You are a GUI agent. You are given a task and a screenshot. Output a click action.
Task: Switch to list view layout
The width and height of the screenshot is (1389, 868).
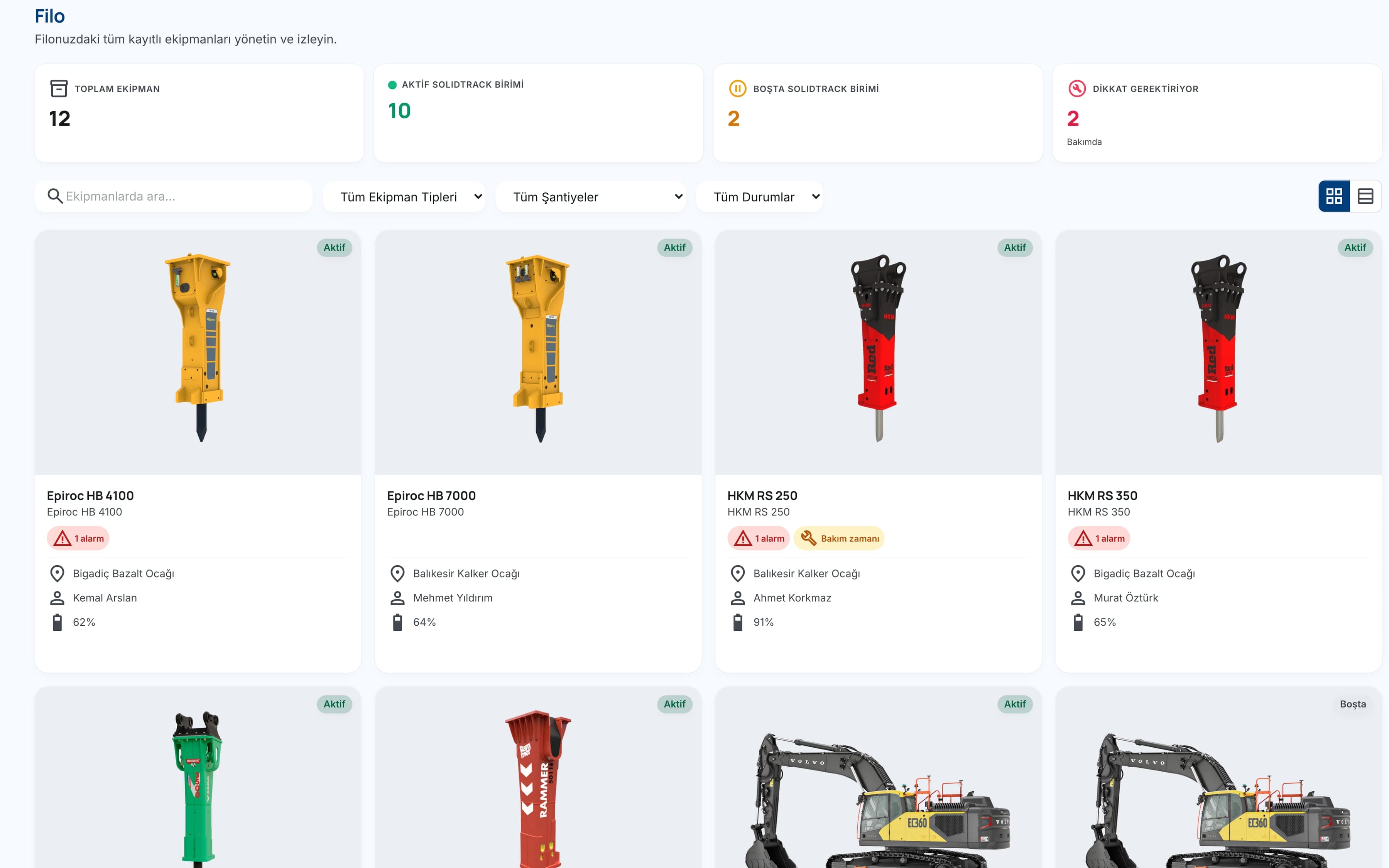1365,196
